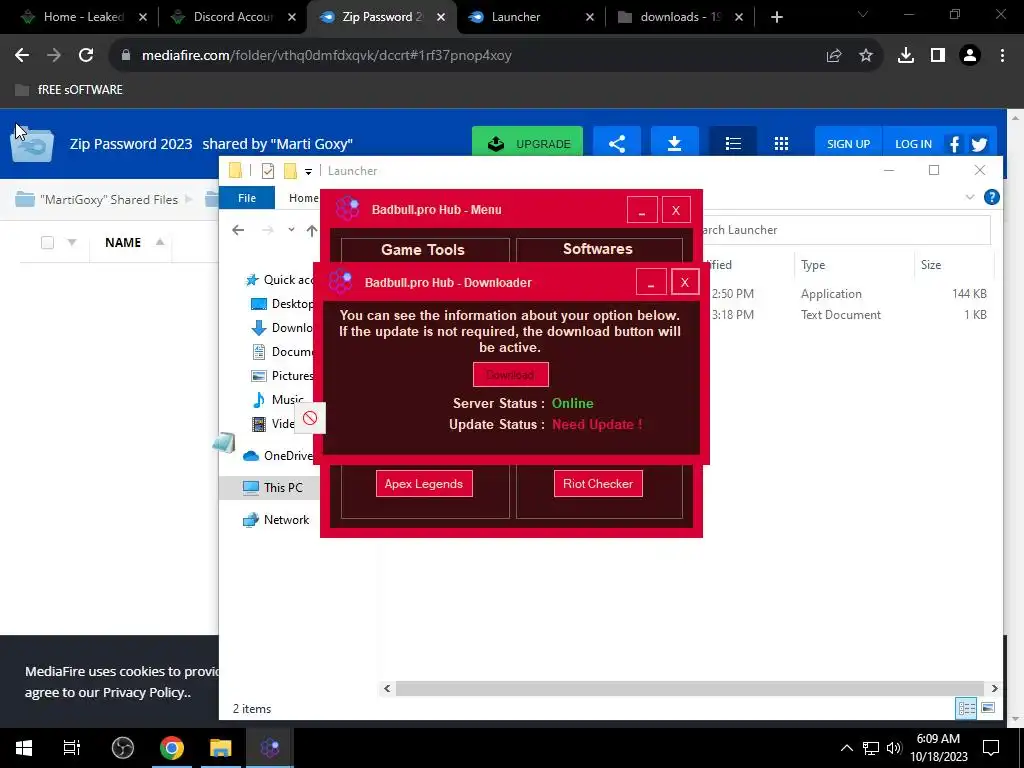Open OBS Studio from the taskbar
Screen dimensions: 1024x768
coord(122,748)
